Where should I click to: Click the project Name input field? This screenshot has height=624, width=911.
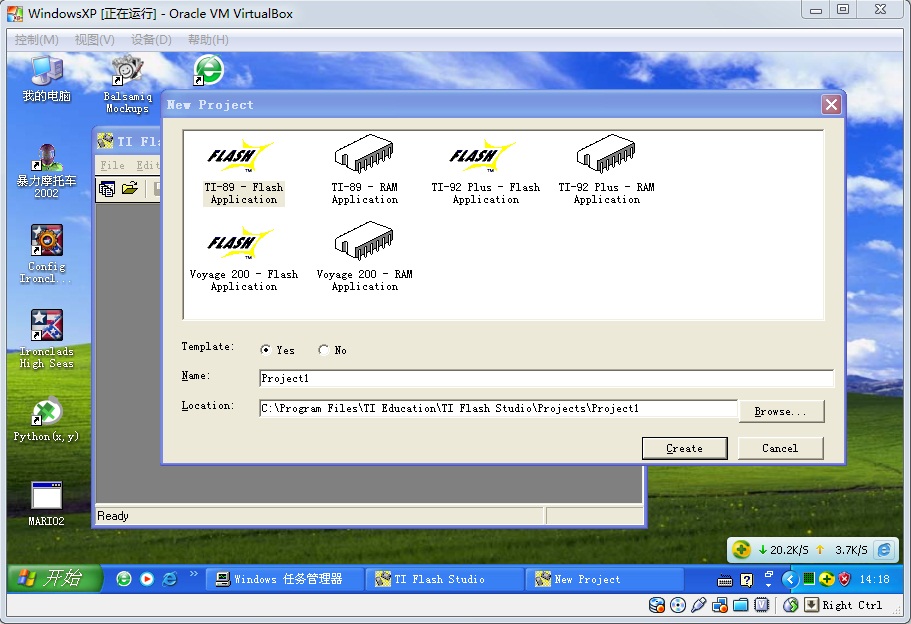click(x=546, y=378)
